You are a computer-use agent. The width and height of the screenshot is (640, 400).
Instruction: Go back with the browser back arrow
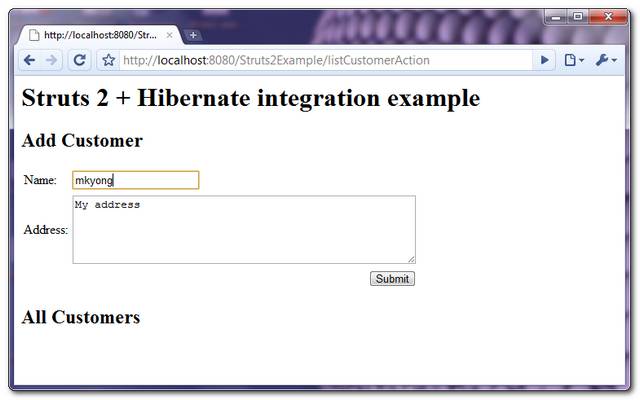(29, 60)
